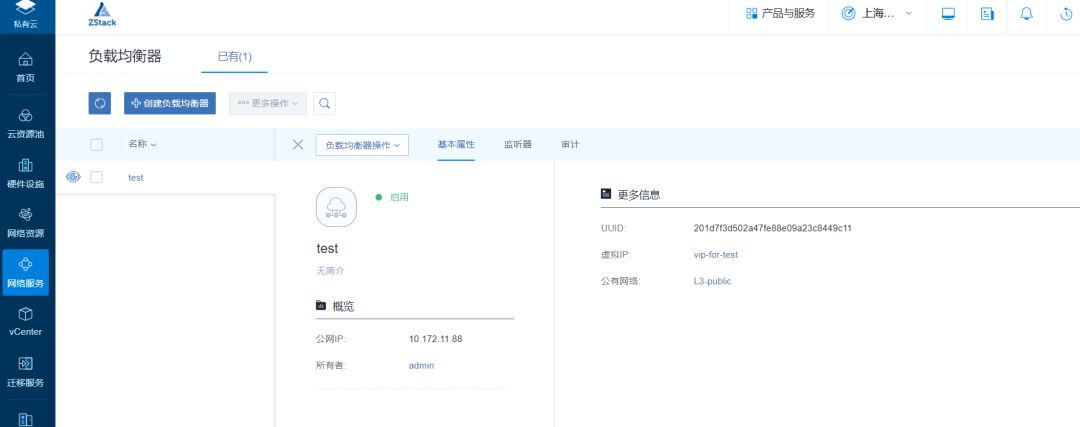Click the test name heading in details
The image size is (1080, 427).
click(327, 249)
